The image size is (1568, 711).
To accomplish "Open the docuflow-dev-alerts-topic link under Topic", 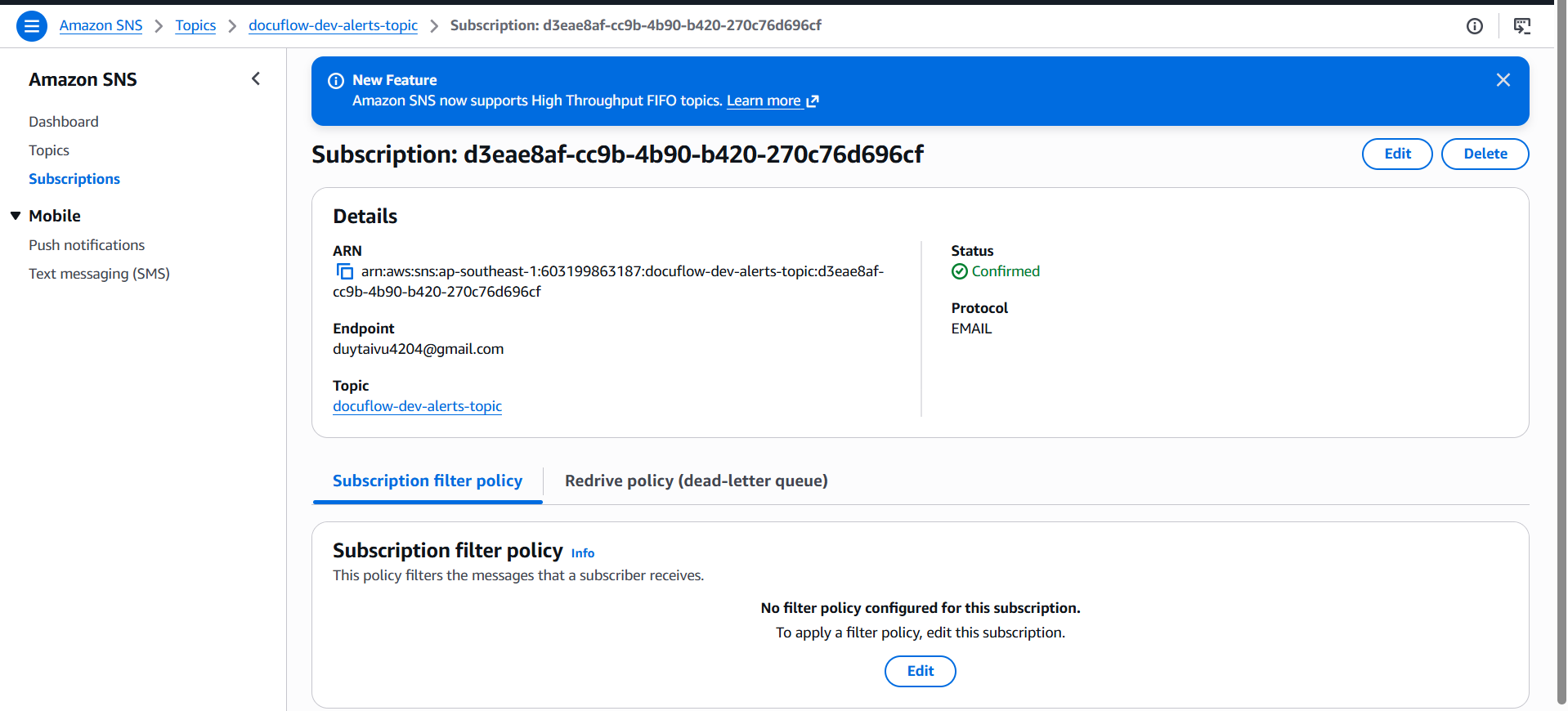I will coord(417,406).
